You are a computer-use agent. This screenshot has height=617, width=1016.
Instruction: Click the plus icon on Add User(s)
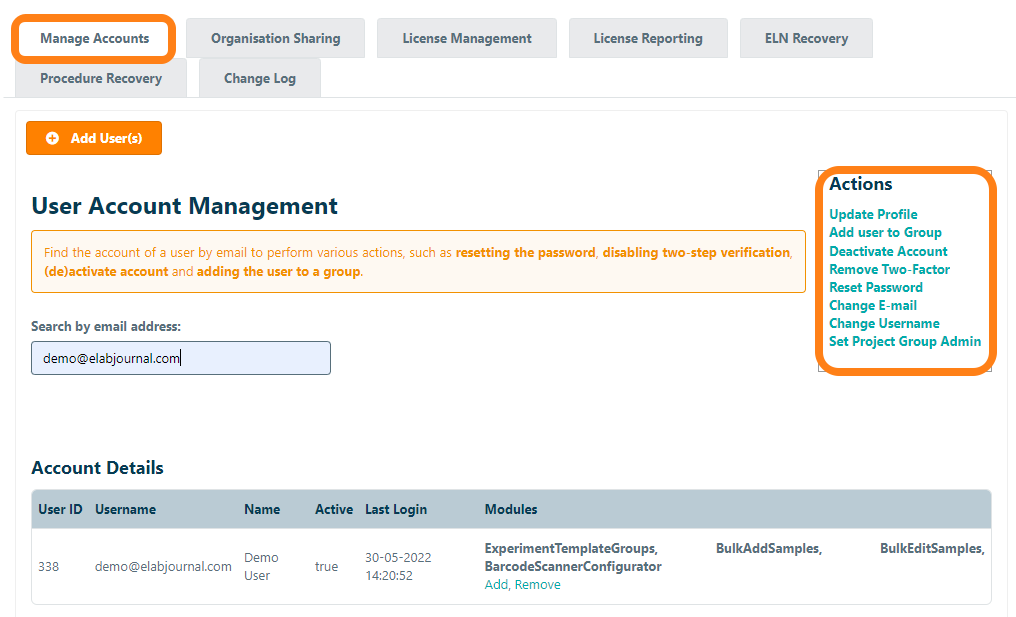click(x=52, y=139)
